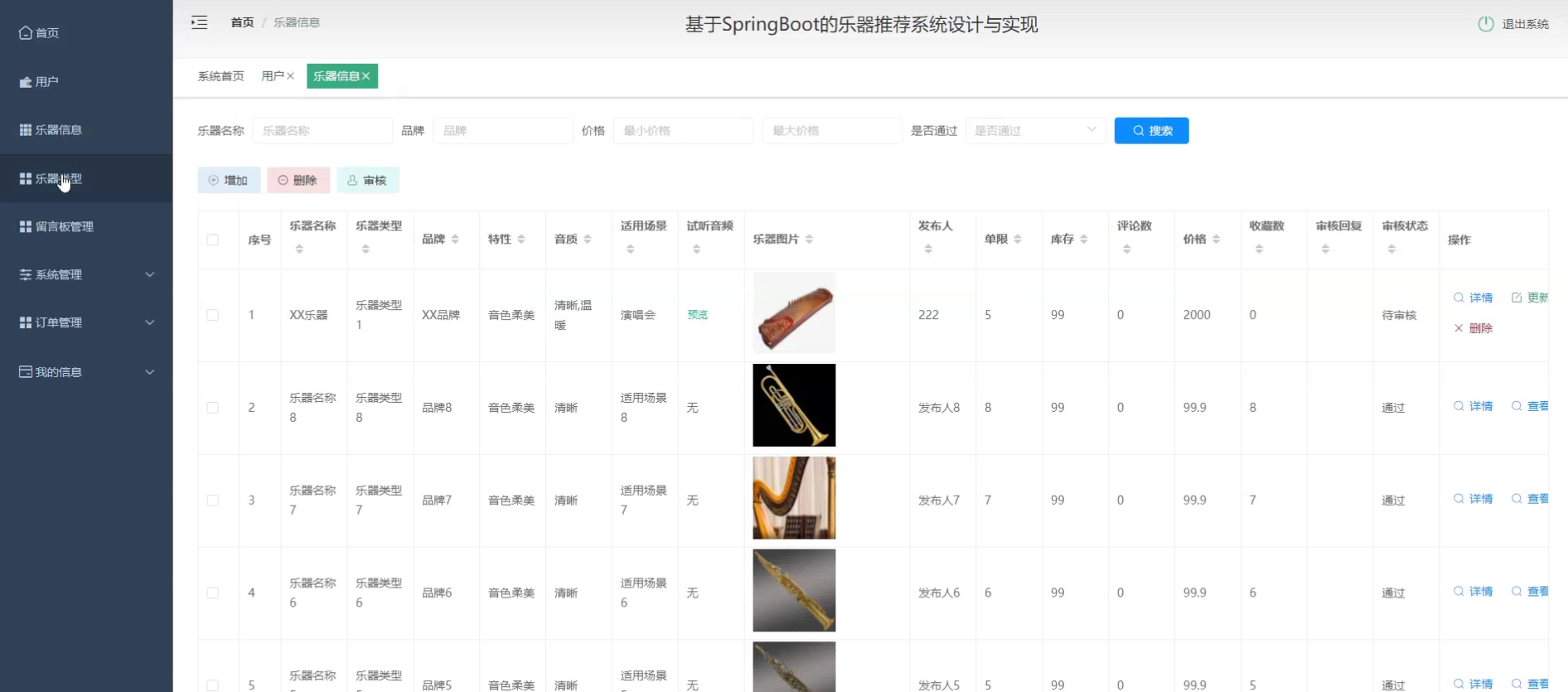This screenshot has width=1568, height=692.
Task: Click 查看 for 乐器名称7 row
Action: coord(1530,499)
